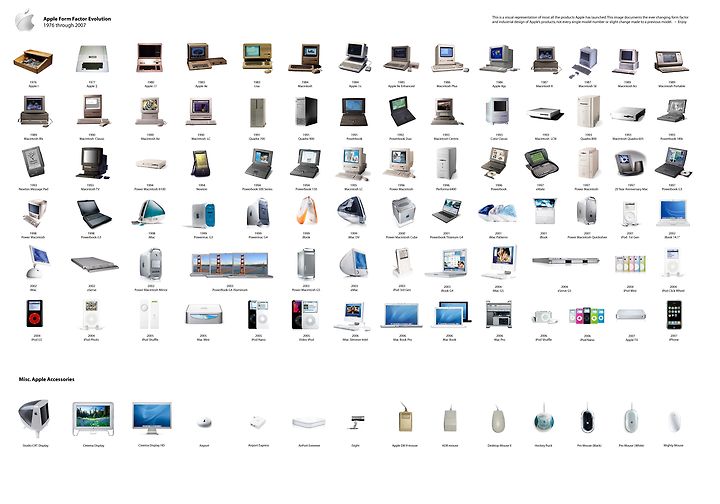This screenshot has width=720, height=504.
Task: Click the MacBook Pro image
Action: click(x=402, y=315)
